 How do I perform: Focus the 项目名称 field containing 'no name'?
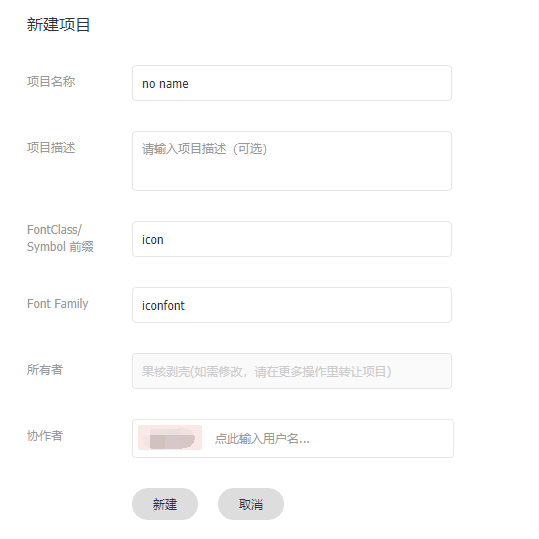(x=292, y=83)
